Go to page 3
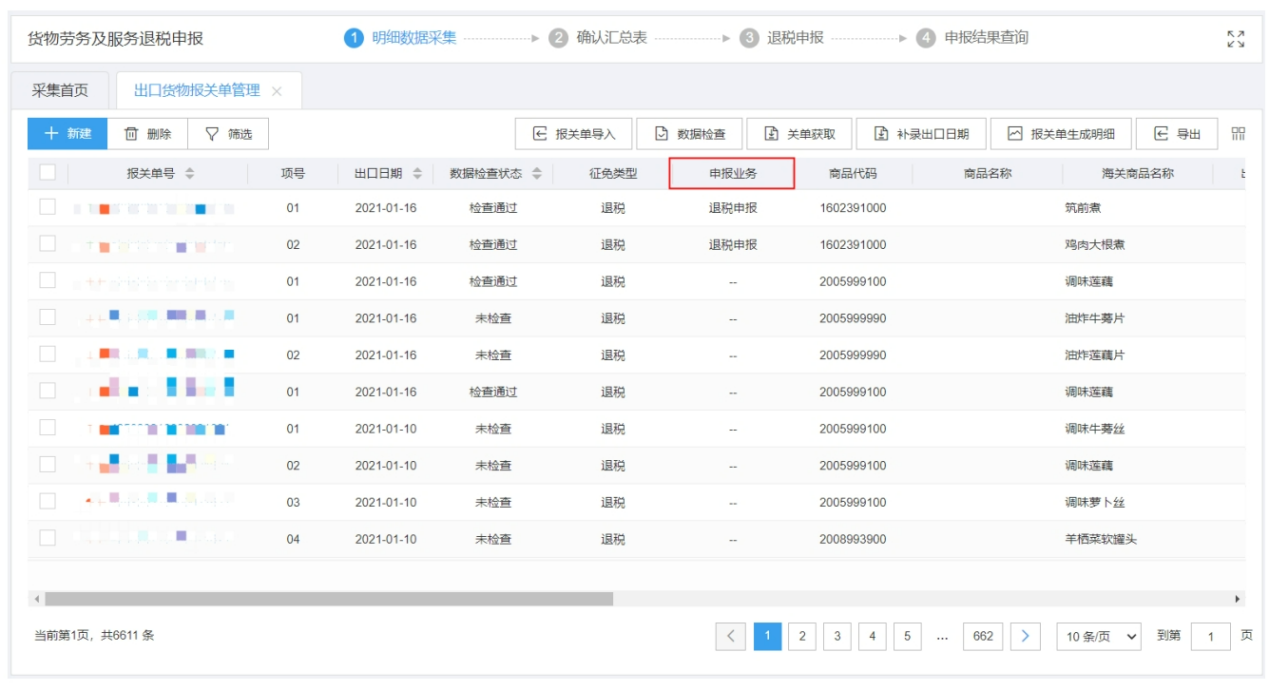 click(x=837, y=636)
